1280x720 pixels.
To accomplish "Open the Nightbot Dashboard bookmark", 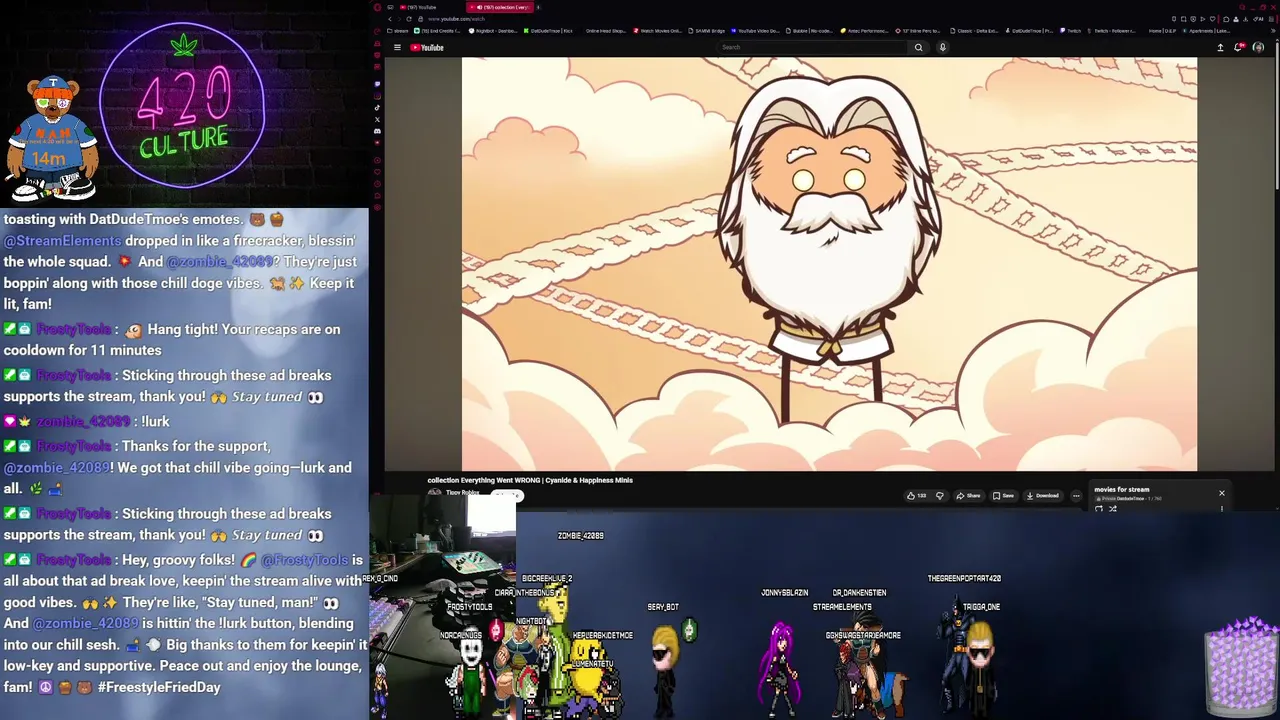I will tap(494, 31).
